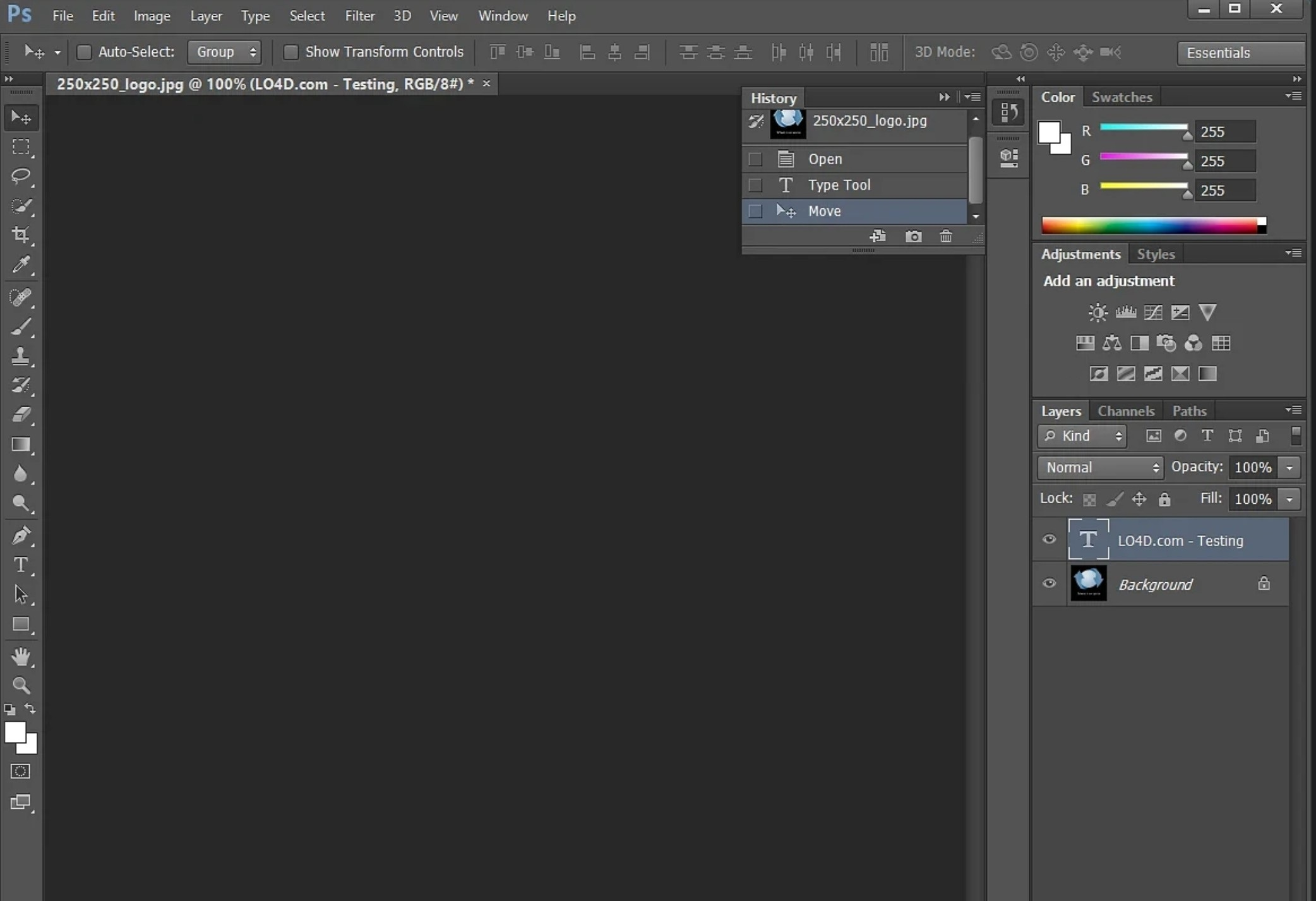
Task: Create new document from current state icon
Action: [878, 236]
